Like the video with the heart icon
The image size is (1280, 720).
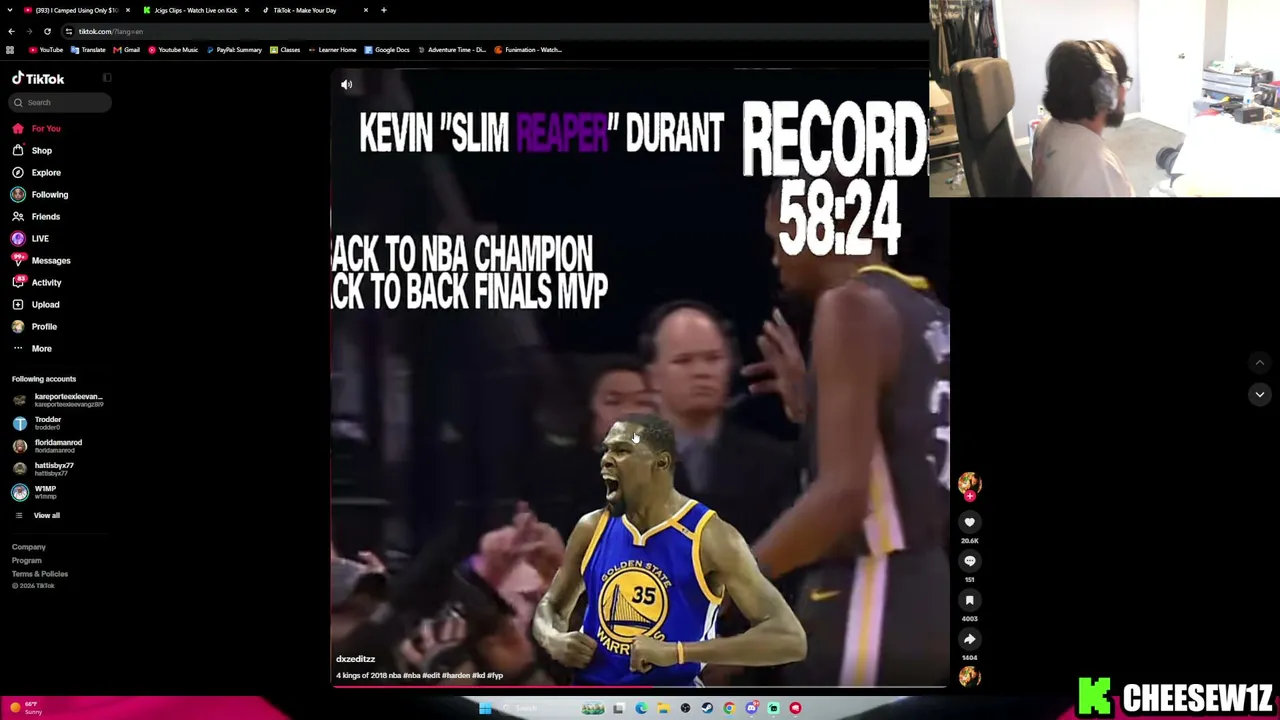(969, 522)
